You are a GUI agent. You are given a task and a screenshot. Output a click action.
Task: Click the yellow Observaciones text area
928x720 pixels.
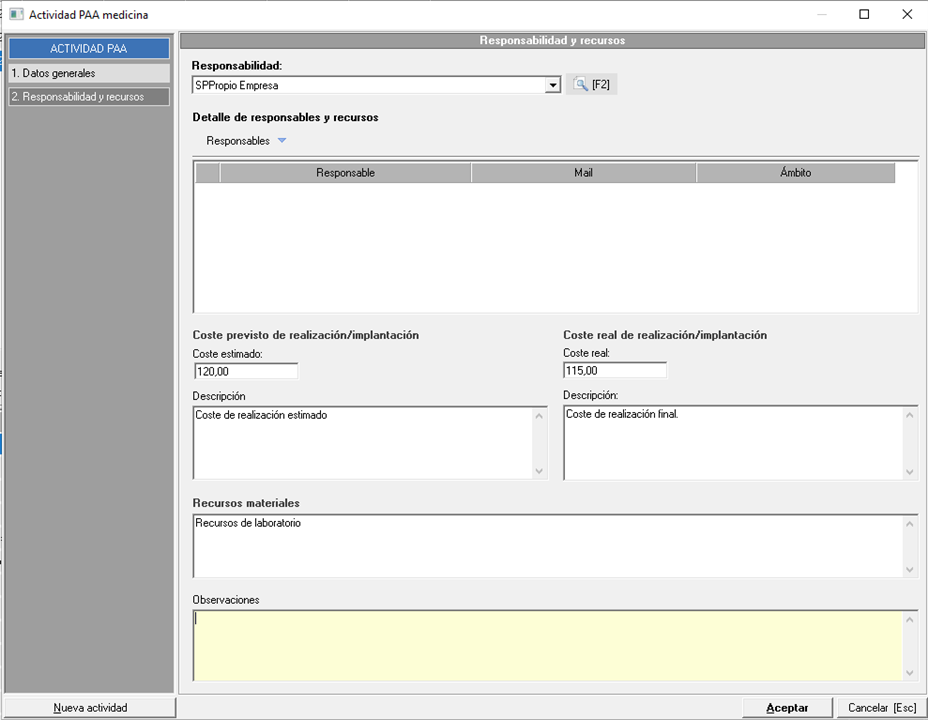[546, 646]
